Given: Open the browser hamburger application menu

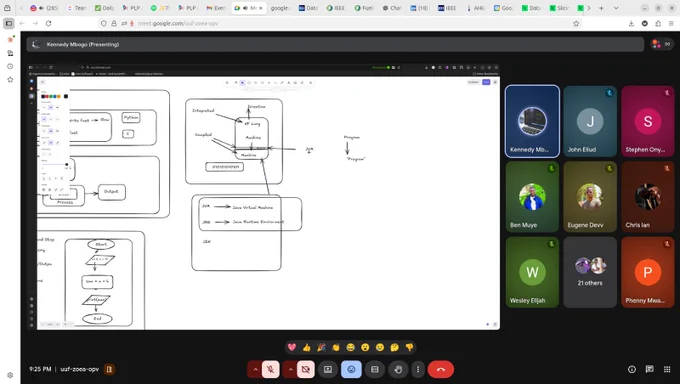Looking at the screenshot, I should pos(671,23).
